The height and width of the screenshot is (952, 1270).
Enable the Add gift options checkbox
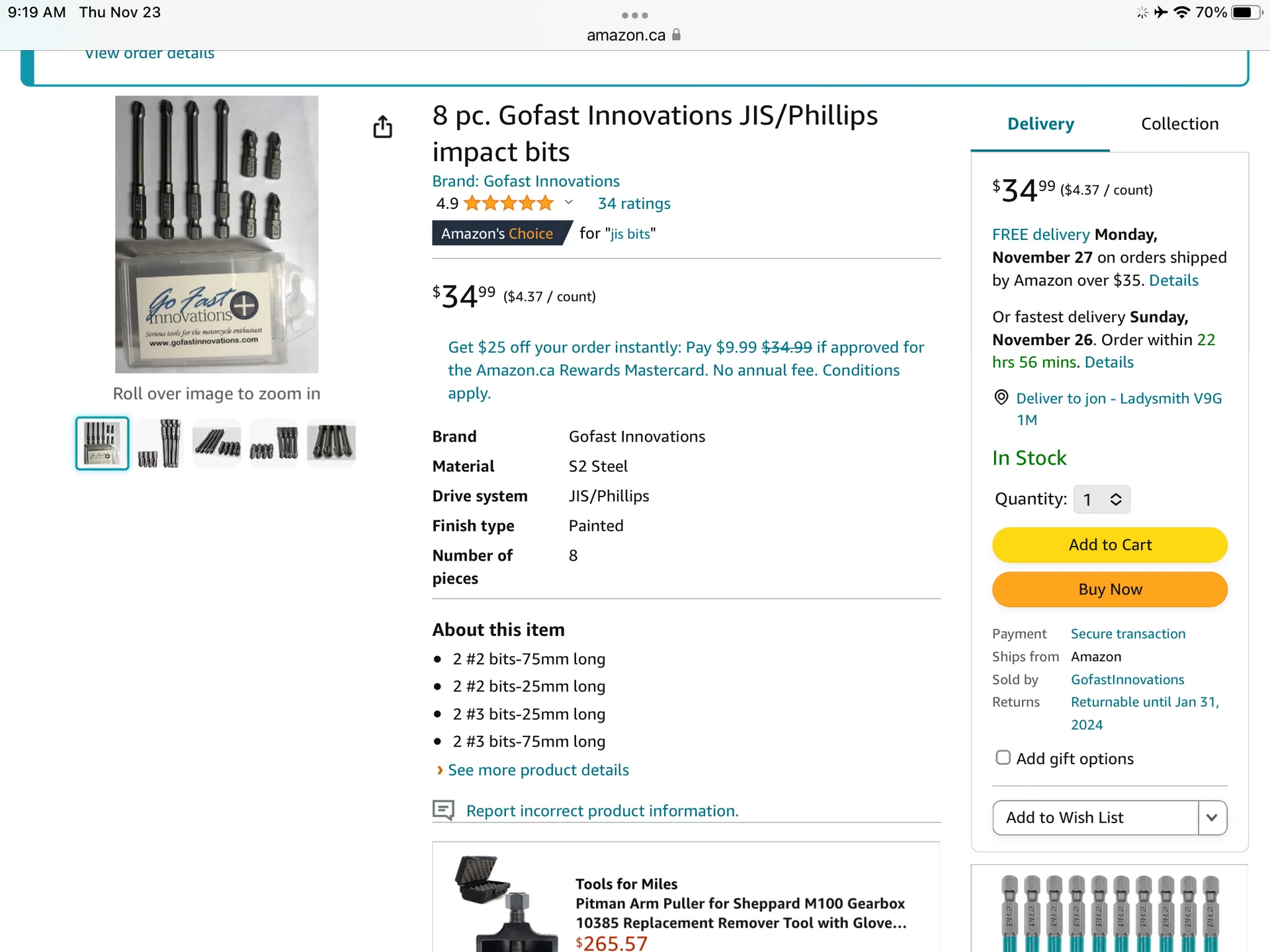coord(1003,758)
